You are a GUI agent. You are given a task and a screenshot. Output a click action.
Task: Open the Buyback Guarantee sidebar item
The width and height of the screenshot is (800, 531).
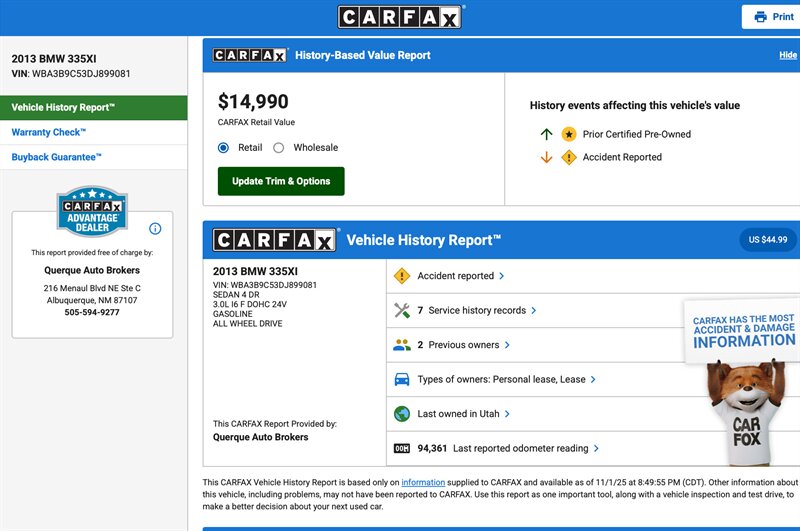pos(57,157)
